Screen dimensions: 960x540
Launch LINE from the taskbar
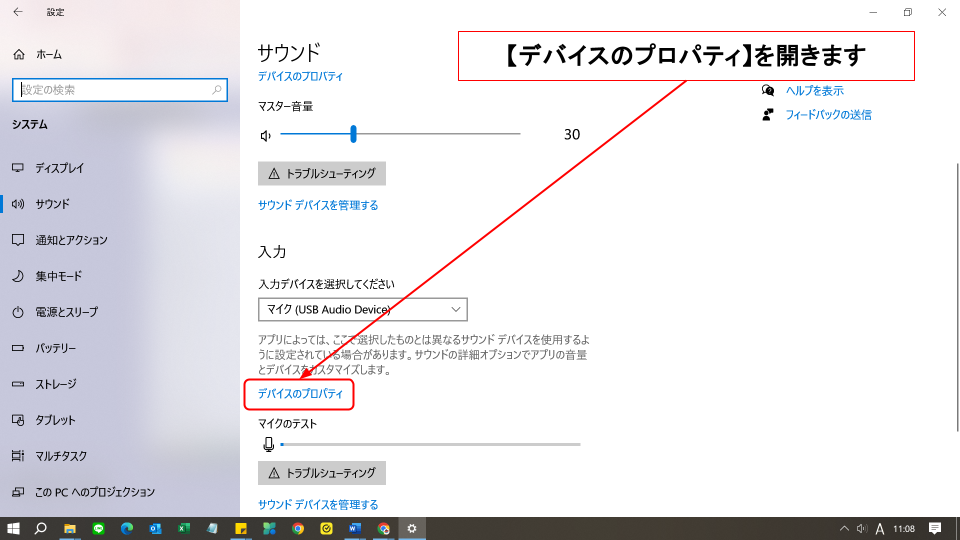pyautogui.click(x=98, y=528)
